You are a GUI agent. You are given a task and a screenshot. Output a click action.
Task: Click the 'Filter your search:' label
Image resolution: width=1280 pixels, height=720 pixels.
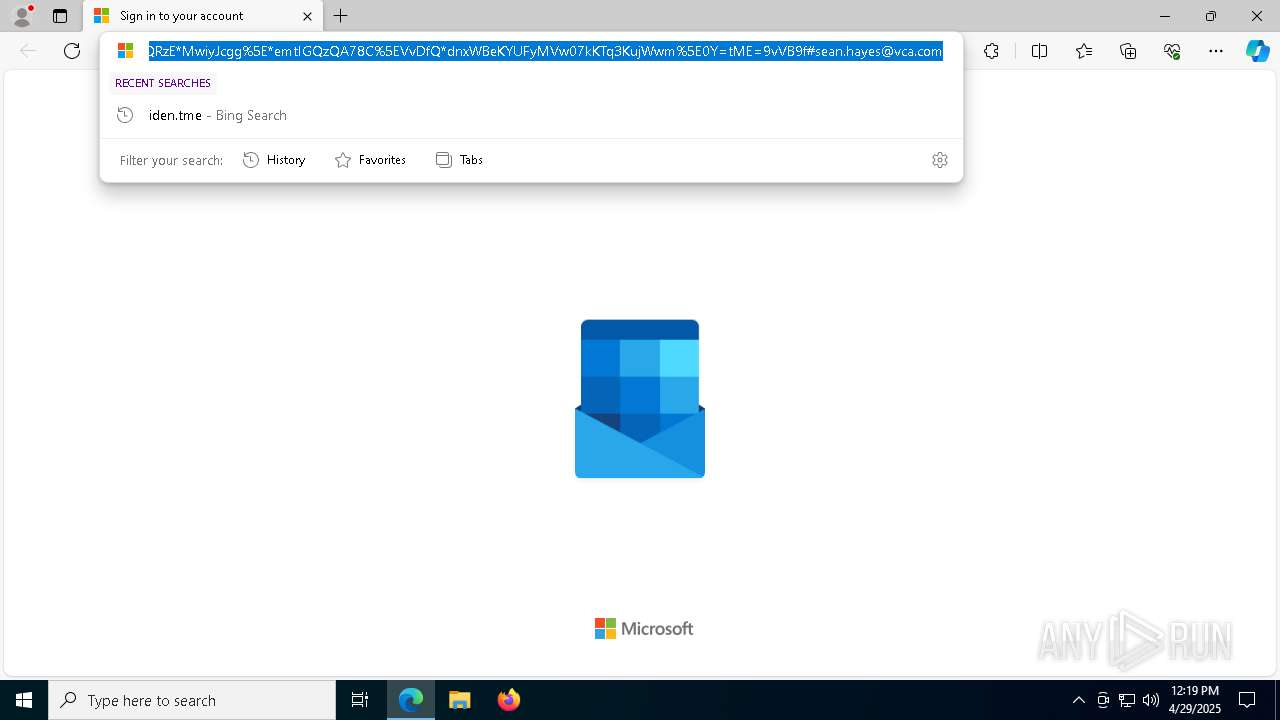pos(171,160)
